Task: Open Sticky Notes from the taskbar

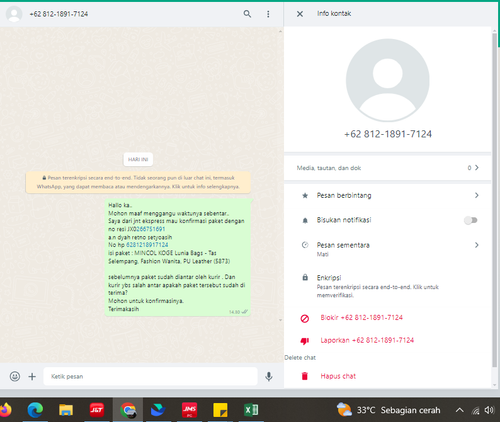Action: click(x=220, y=410)
